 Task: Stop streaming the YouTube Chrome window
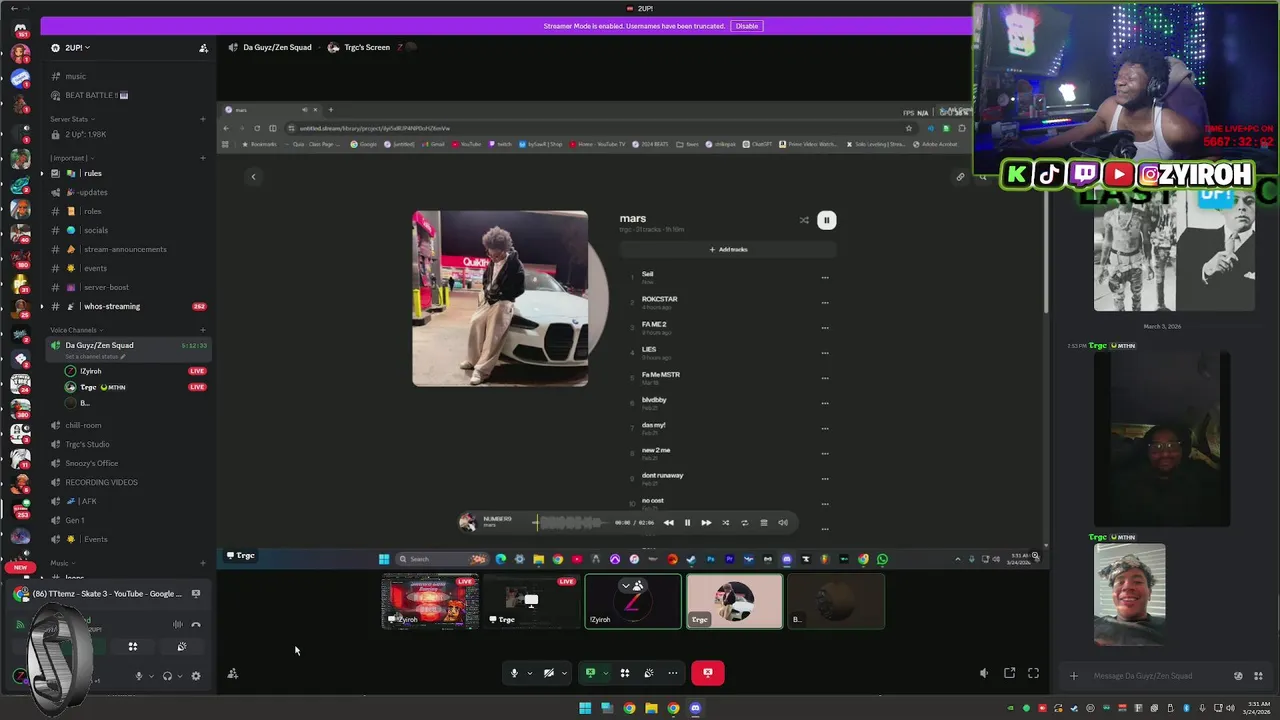click(x=196, y=593)
